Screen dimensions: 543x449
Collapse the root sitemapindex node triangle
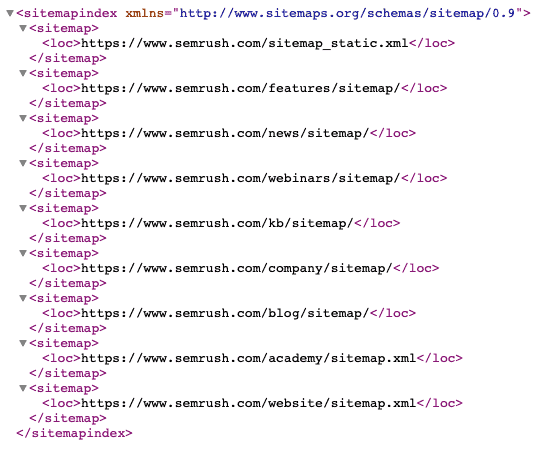(10, 14)
